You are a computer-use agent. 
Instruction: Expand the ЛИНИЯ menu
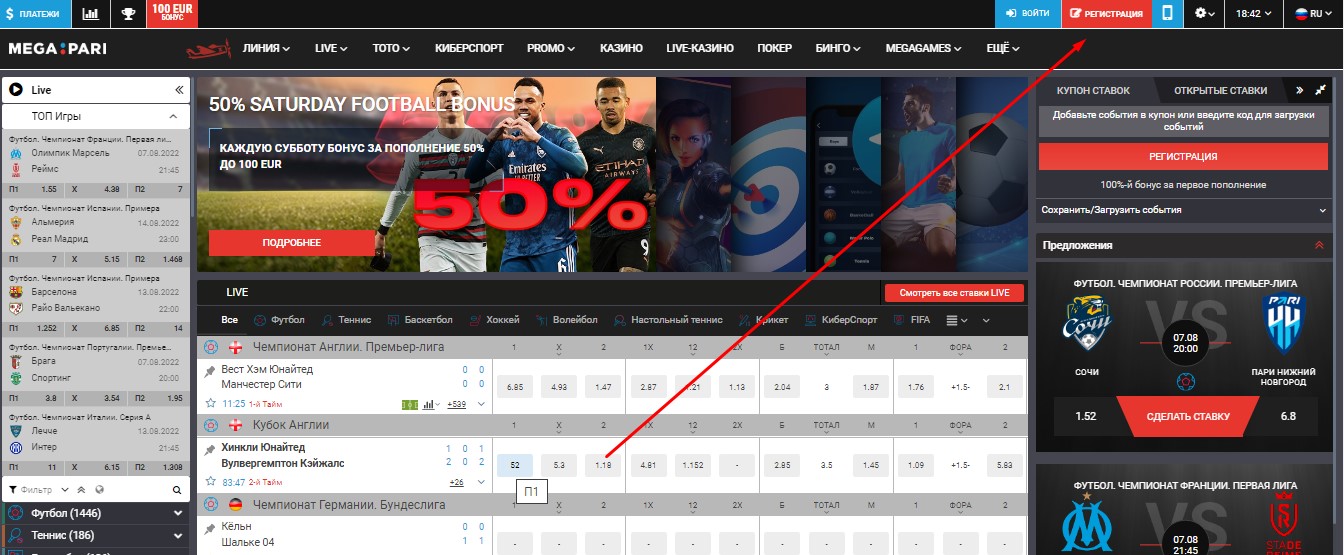click(x=266, y=48)
